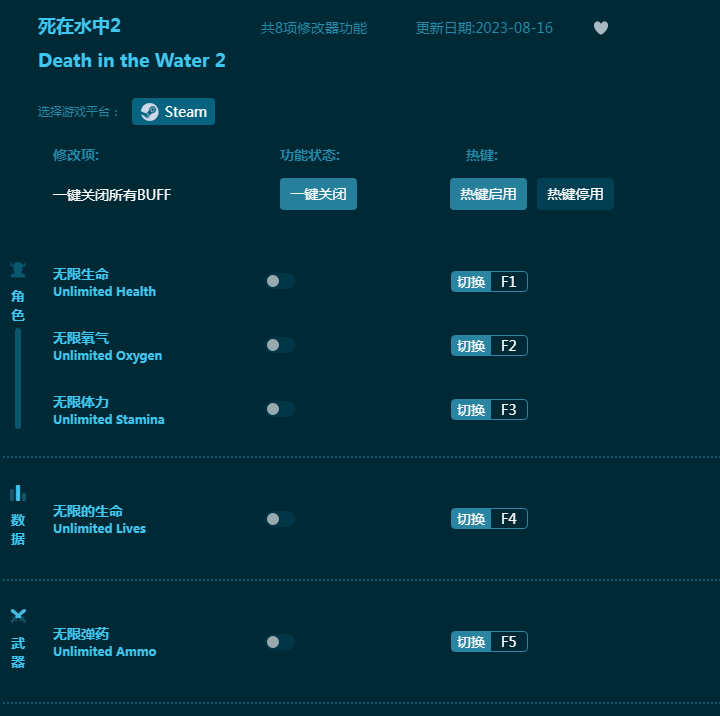The width and height of the screenshot is (720, 716).
Task: Click 切换 button beside F4
Action: coord(471,519)
